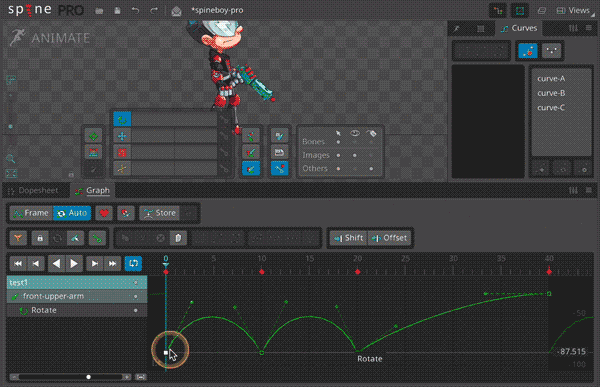Toggle the Local axis option (top compensation button)
Image resolution: width=600 pixels, height=387 pixels.
point(251,136)
